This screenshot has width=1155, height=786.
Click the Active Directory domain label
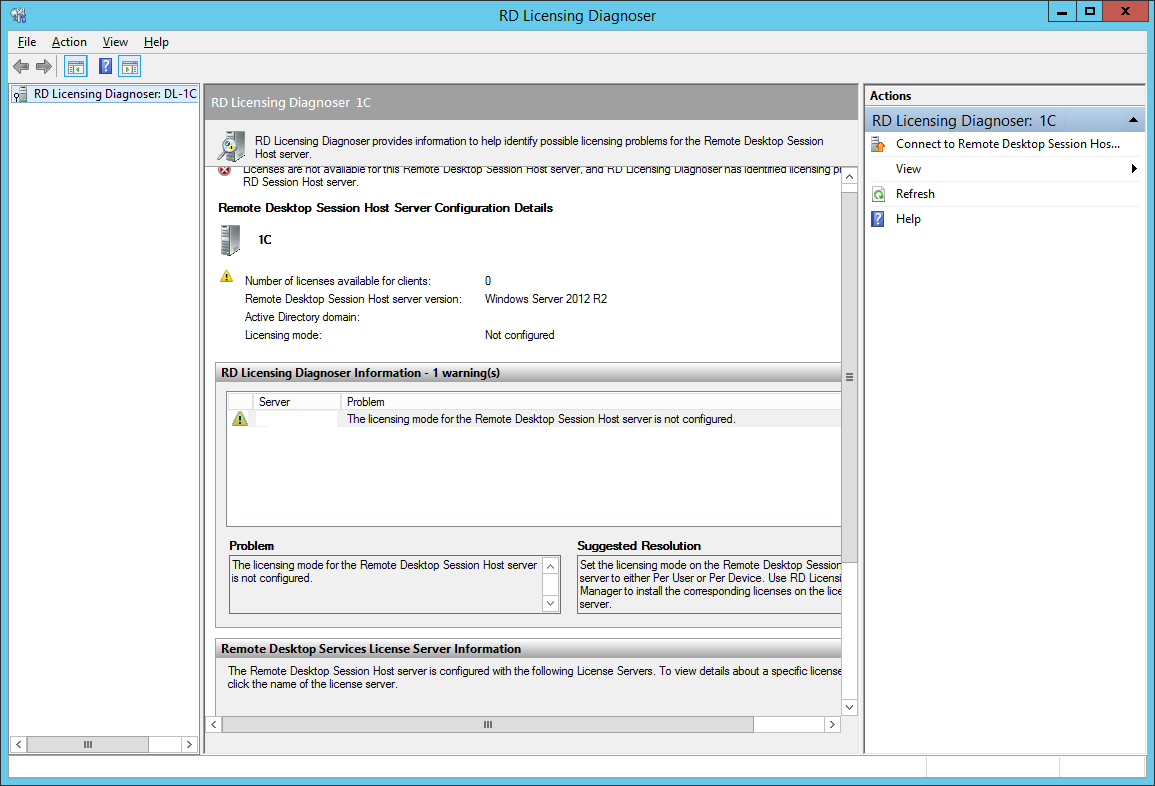tap(302, 317)
